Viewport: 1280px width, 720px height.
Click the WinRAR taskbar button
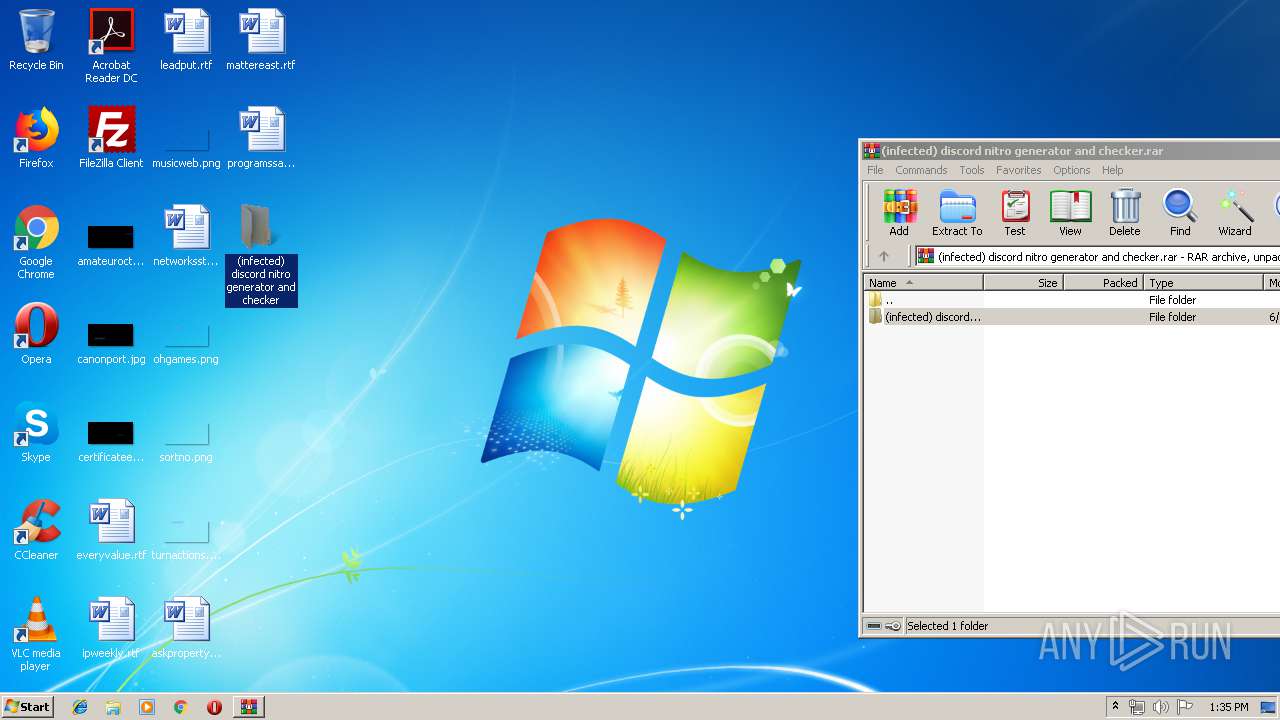point(248,706)
